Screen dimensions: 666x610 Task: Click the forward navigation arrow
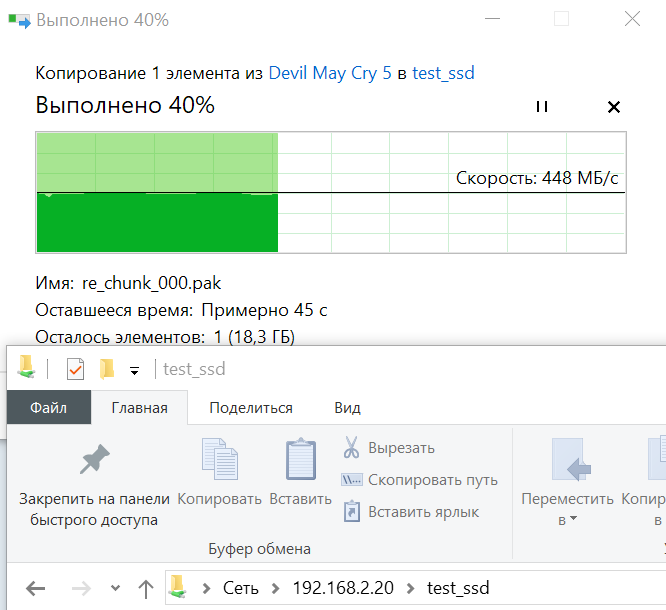81,588
